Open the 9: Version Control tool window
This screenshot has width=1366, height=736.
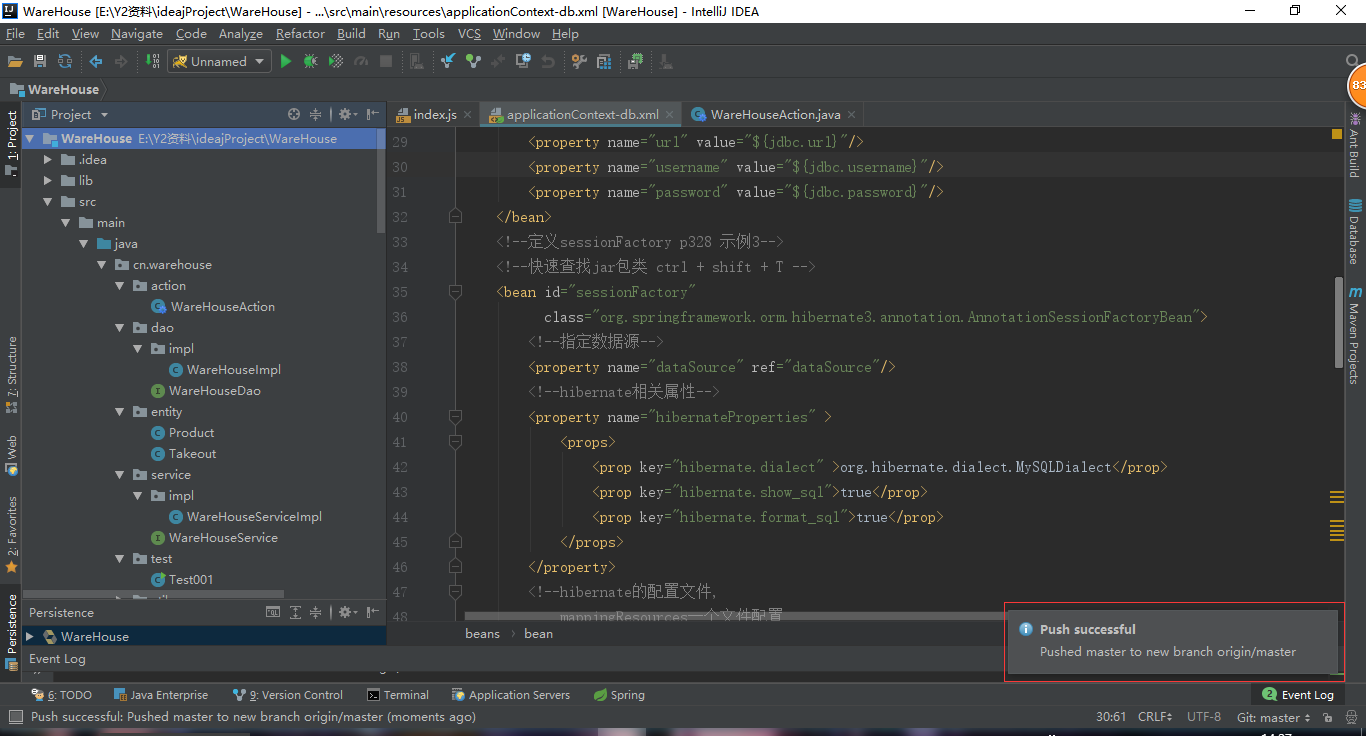click(x=288, y=695)
